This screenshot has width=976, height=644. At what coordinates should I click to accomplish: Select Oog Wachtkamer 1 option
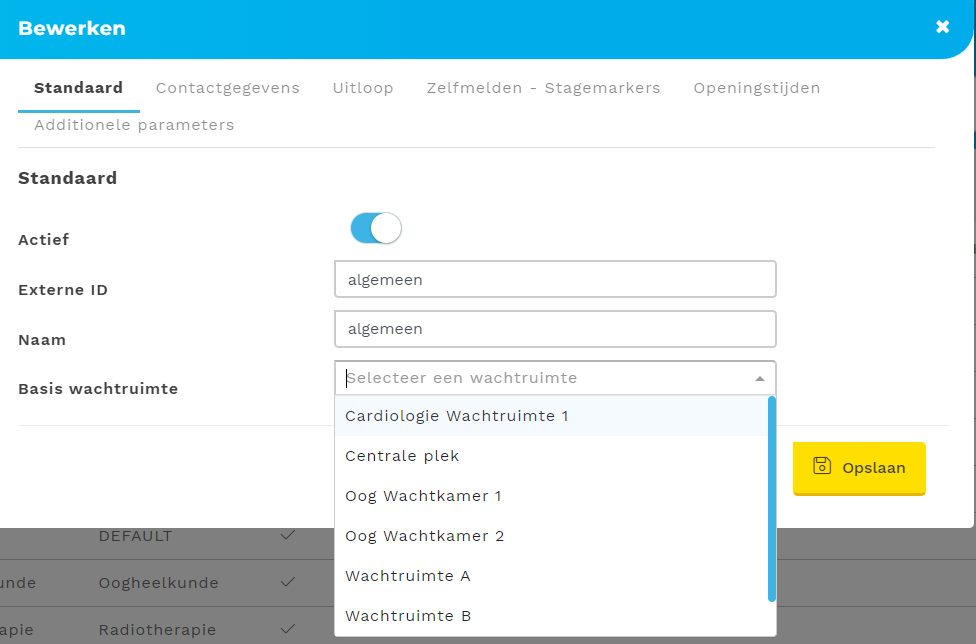(x=423, y=496)
